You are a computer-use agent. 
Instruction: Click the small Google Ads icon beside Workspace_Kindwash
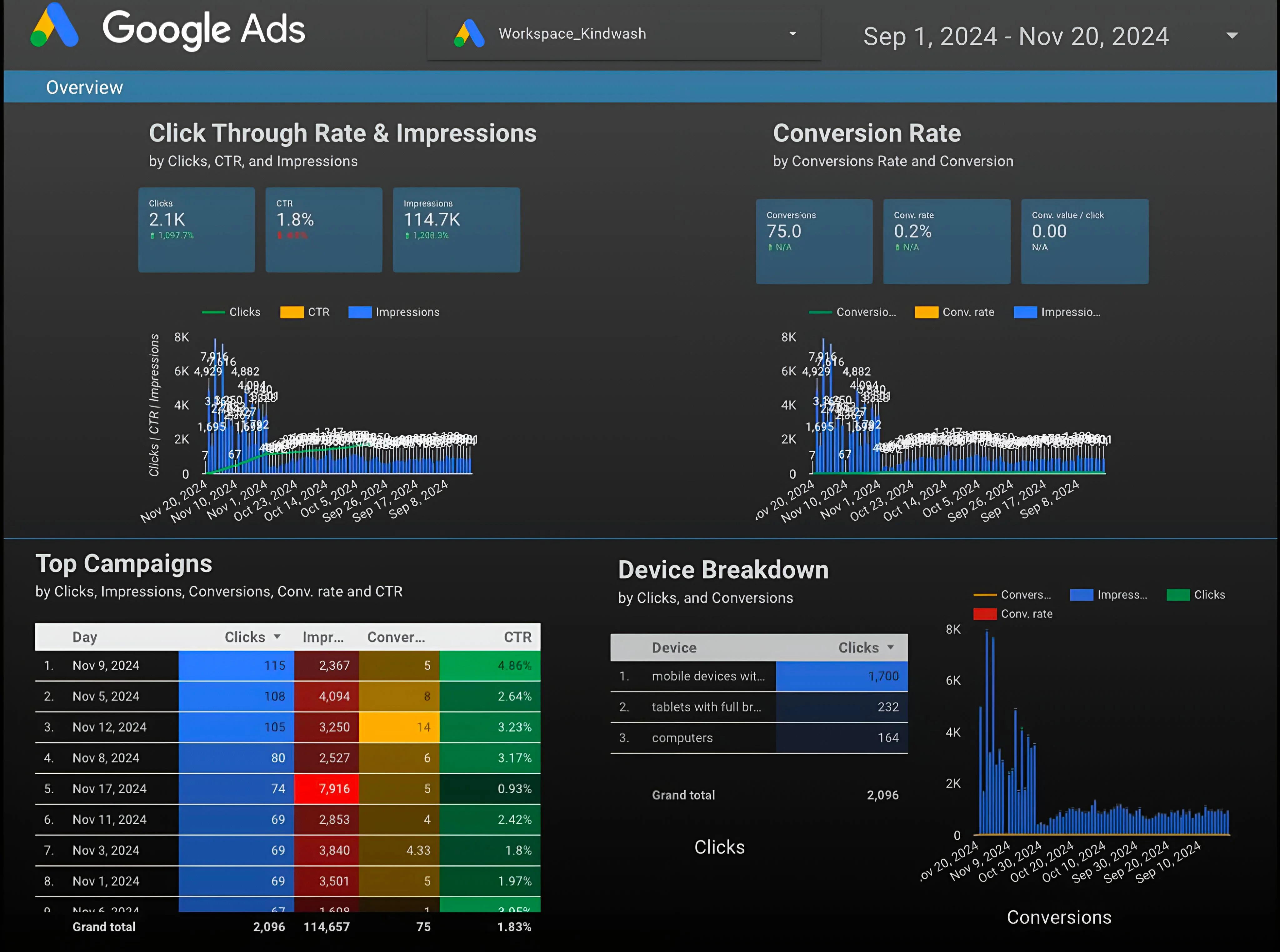click(469, 33)
